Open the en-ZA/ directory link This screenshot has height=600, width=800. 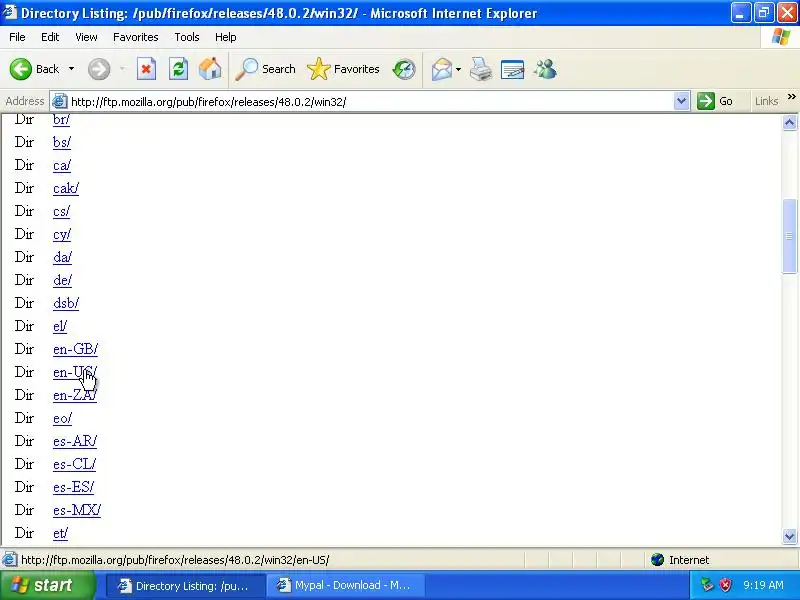pyautogui.click(x=75, y=395)
